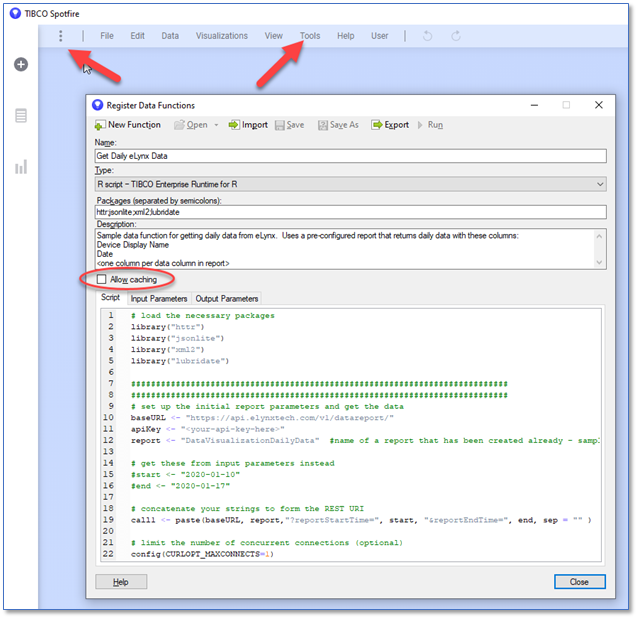Click the Description scrollbar up arrow
This screenshot has height=619, width=638.
click(x=599, y=236)
